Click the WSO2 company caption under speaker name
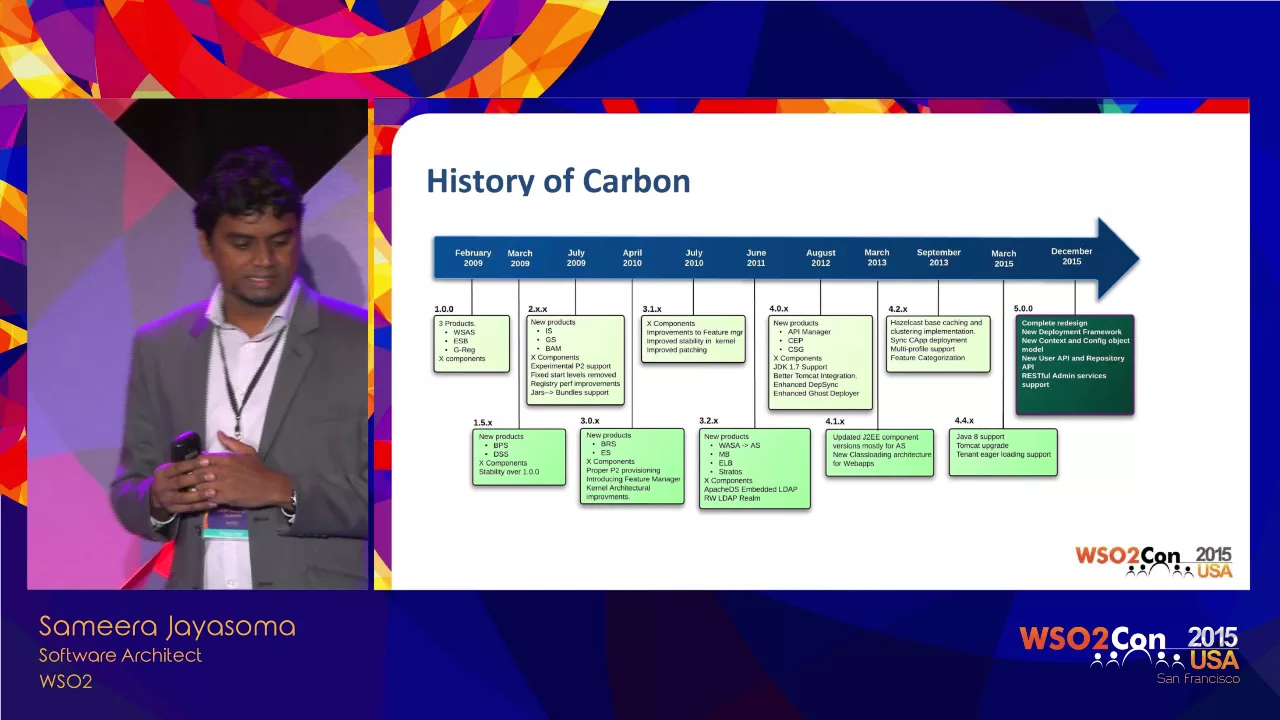 coord(66,682)
